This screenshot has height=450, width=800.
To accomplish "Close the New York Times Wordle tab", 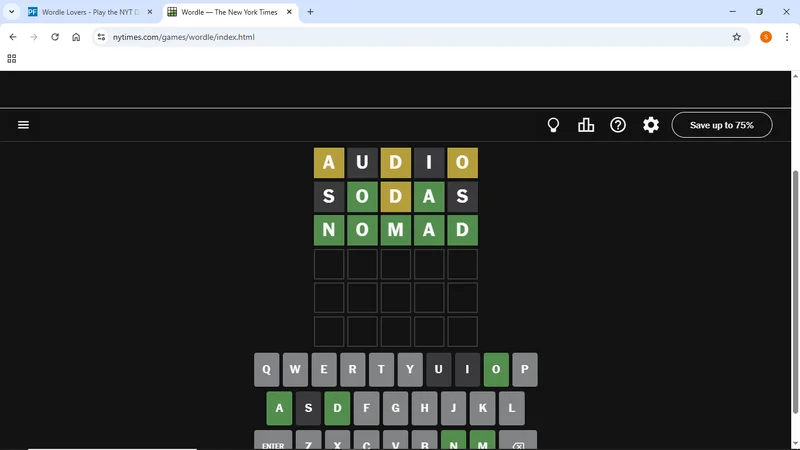I will [289, 12].
